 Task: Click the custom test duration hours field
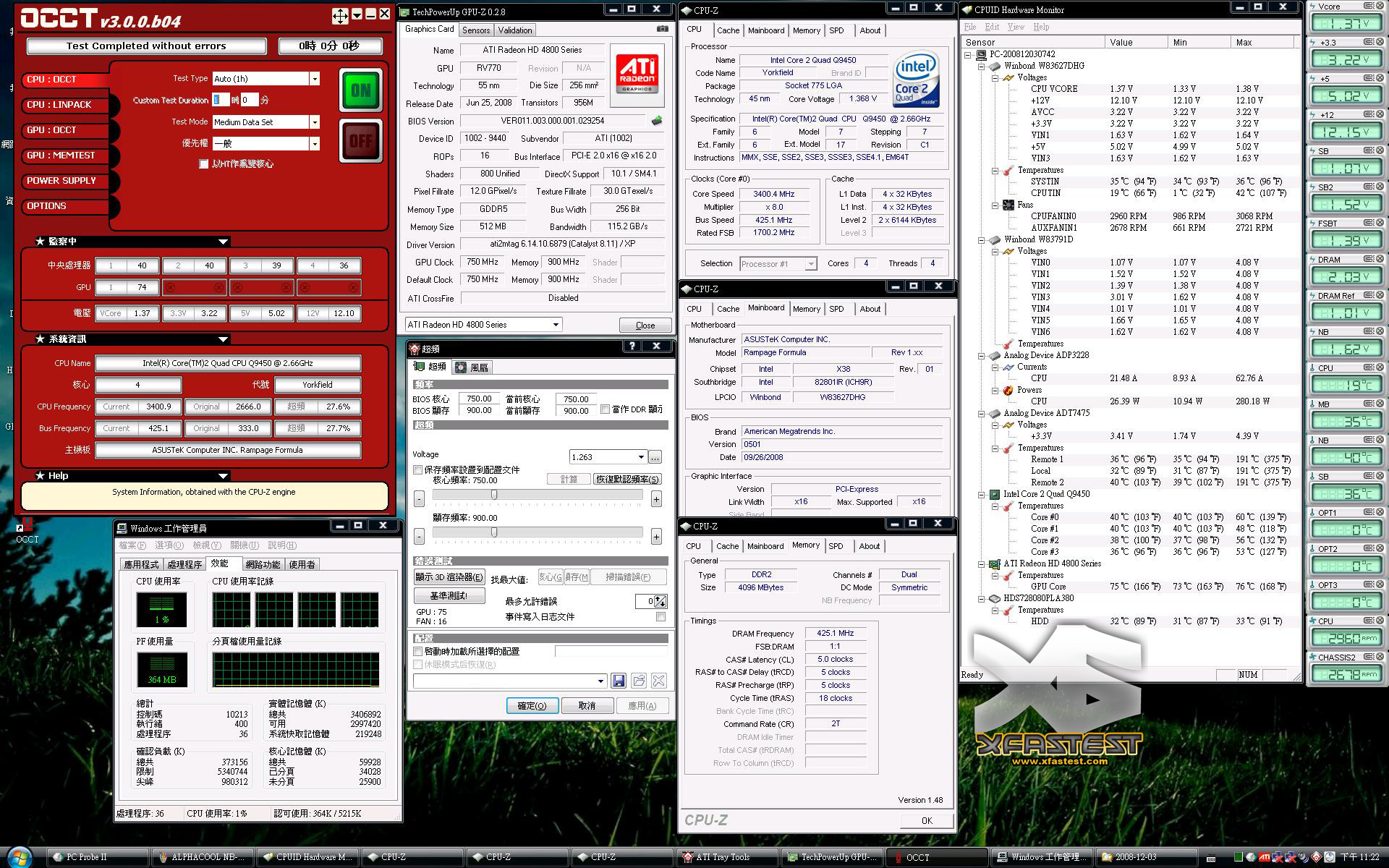pyautogui.click(x=221, y=100)
